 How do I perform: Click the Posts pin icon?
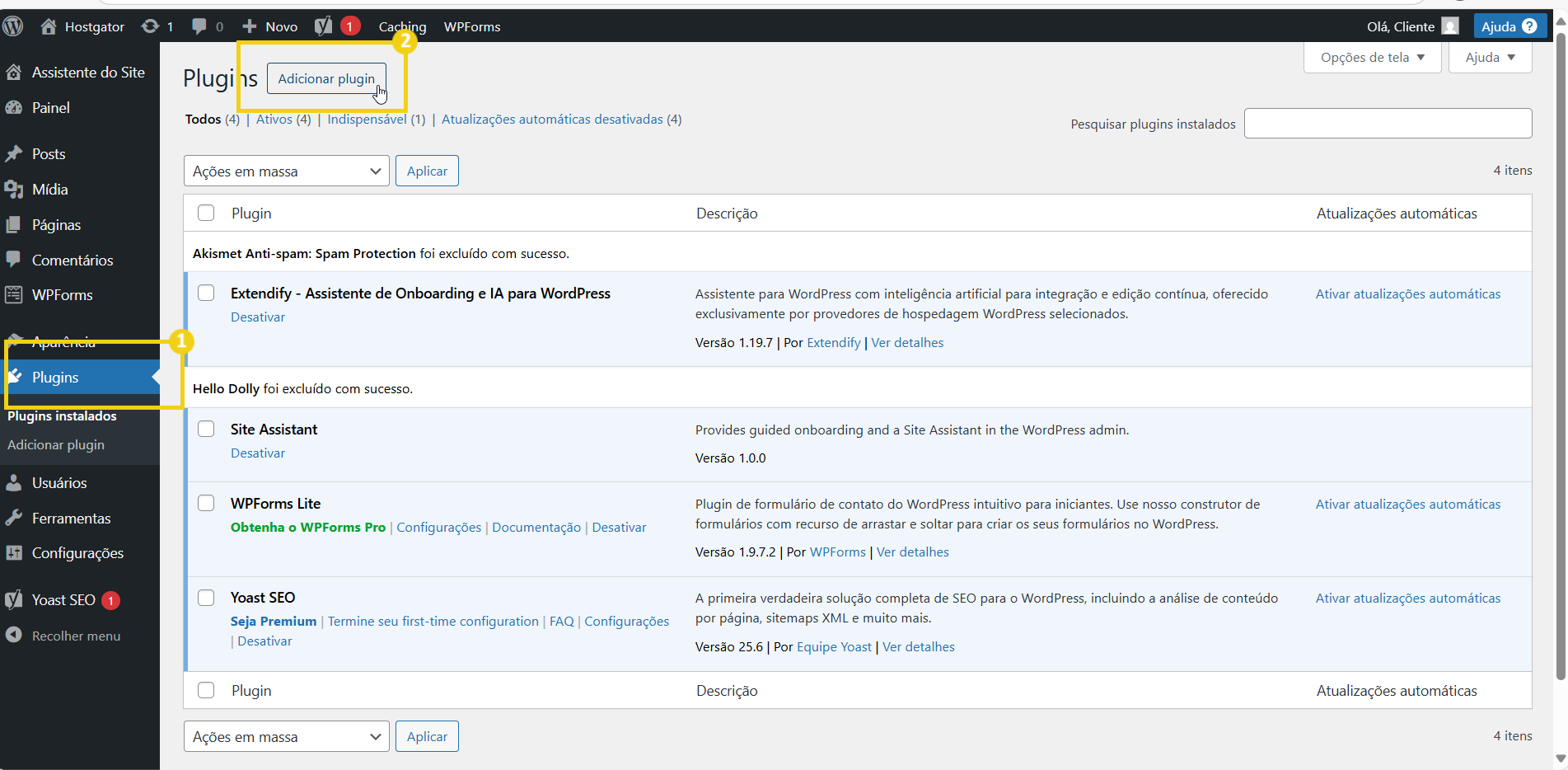click(x=13, y=154)
